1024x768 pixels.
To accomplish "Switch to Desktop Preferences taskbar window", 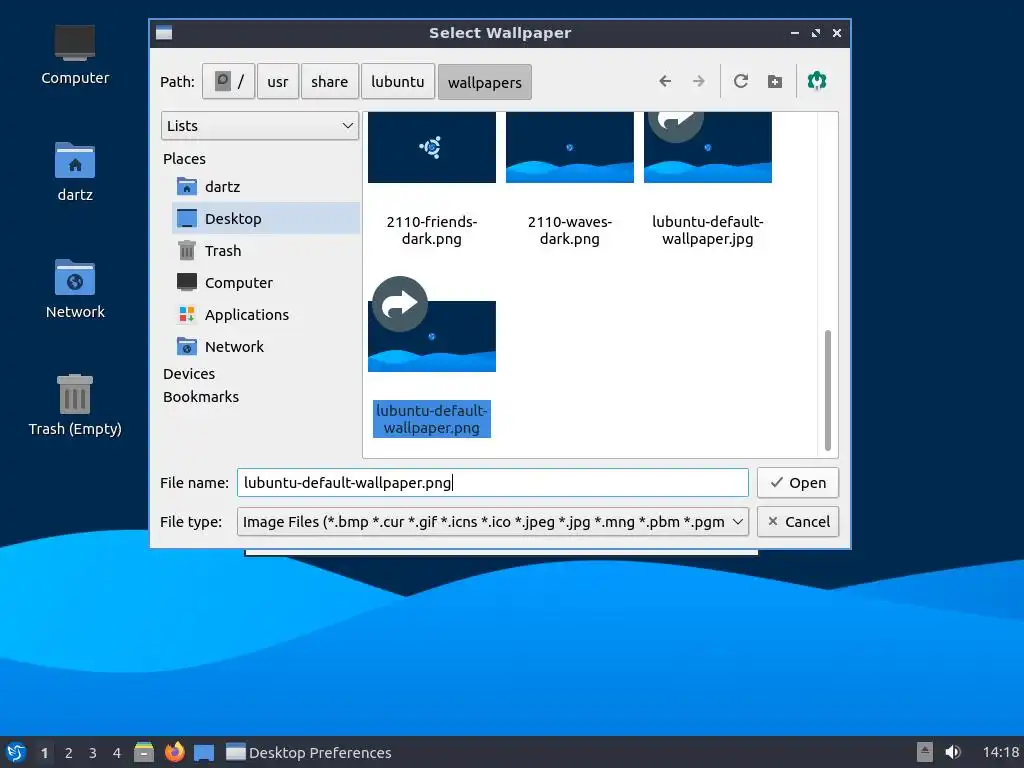I will click(x=308, y=752).
